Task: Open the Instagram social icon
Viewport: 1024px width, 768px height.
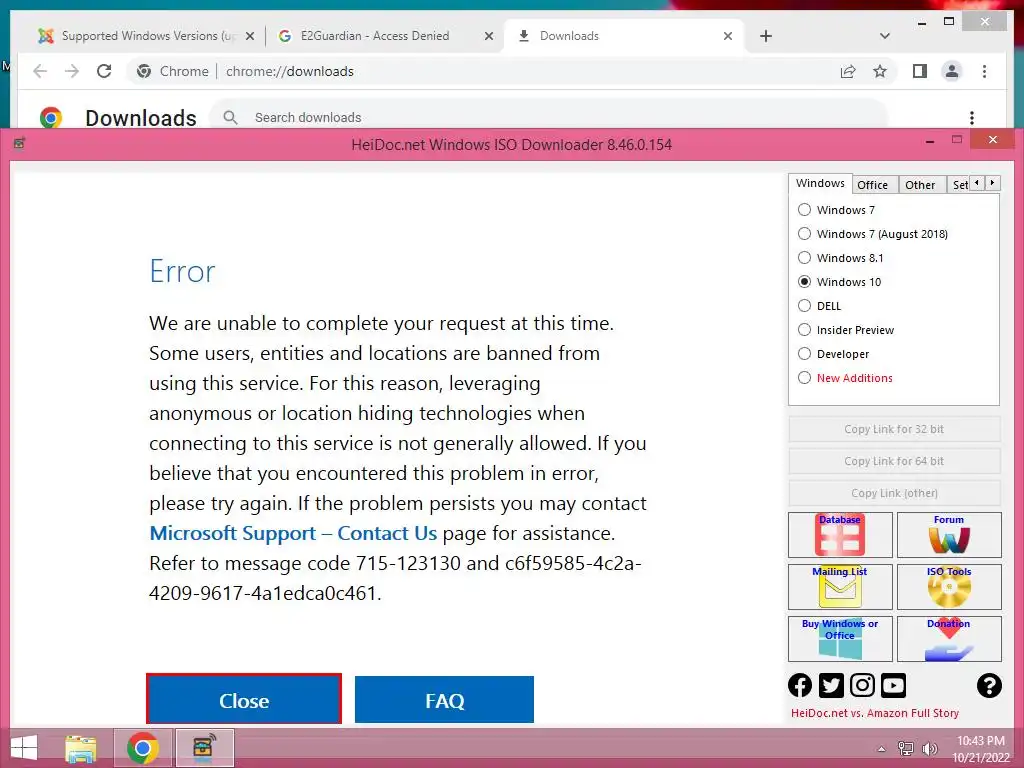Action: pos(862,685)
